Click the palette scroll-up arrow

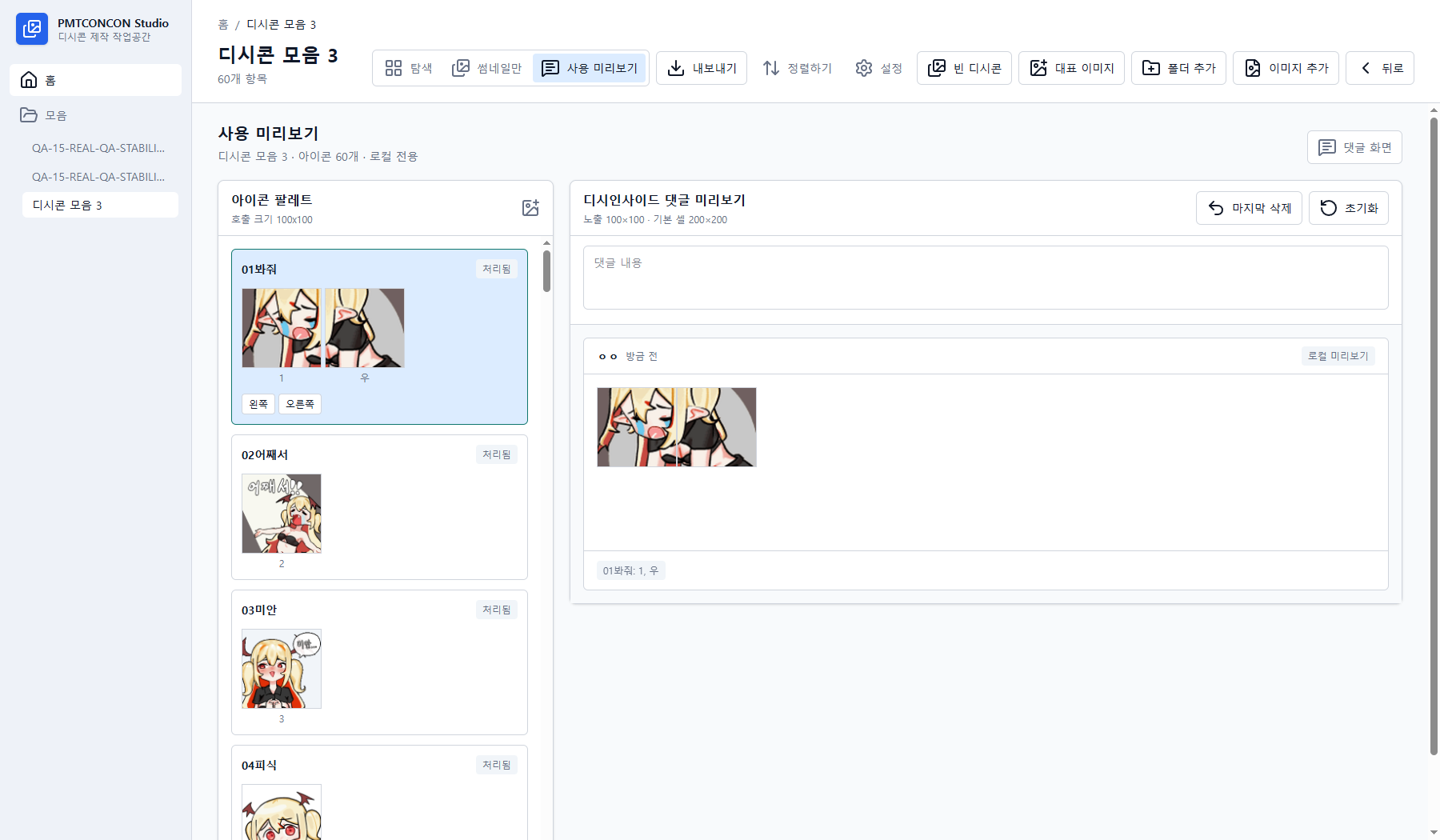(x=546, y=242)
